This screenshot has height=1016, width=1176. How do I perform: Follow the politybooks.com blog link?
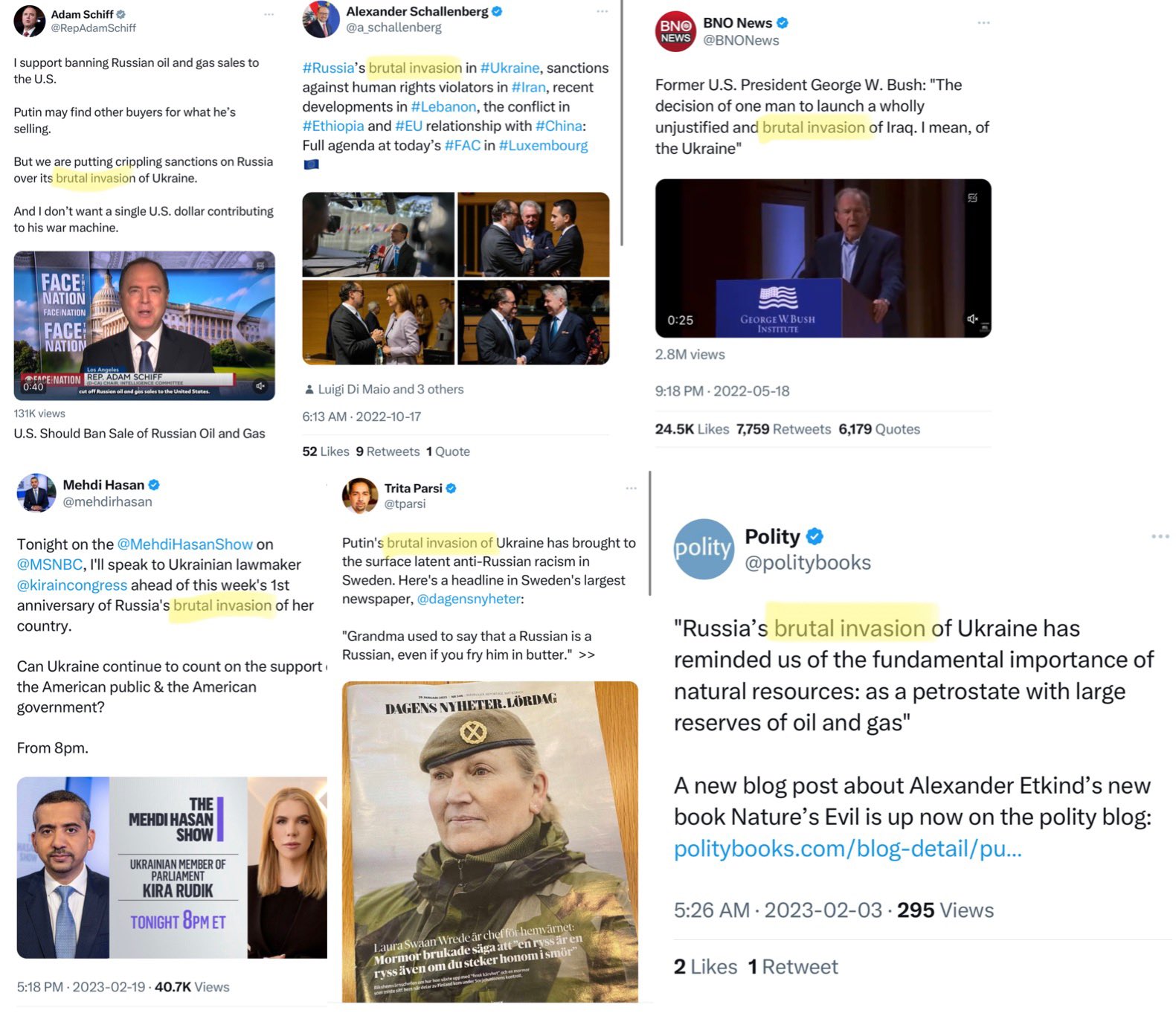click(x=847, y=848)
